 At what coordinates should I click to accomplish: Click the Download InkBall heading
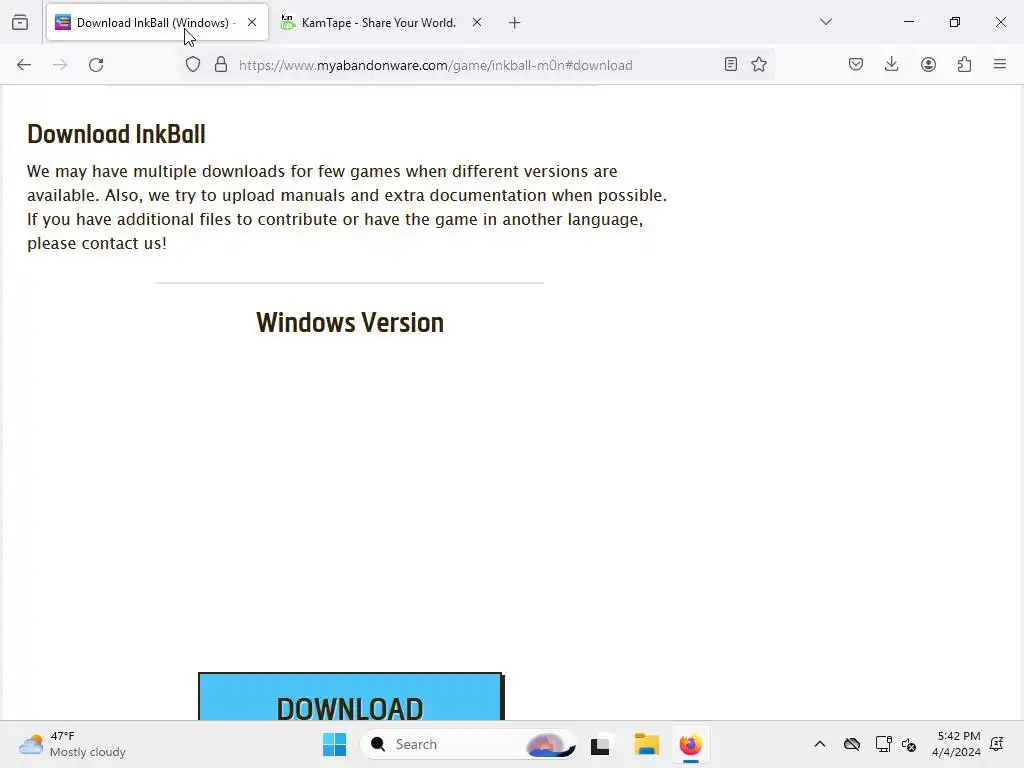tap(116, 134)
